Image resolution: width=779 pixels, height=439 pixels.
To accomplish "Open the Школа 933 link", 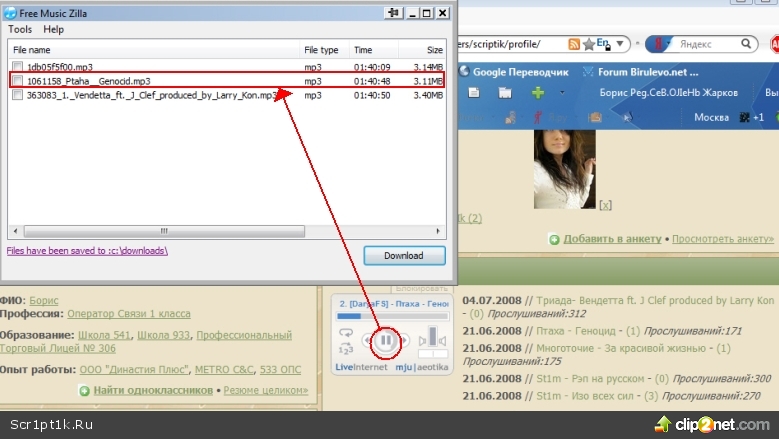I will [x=163, y=335].
